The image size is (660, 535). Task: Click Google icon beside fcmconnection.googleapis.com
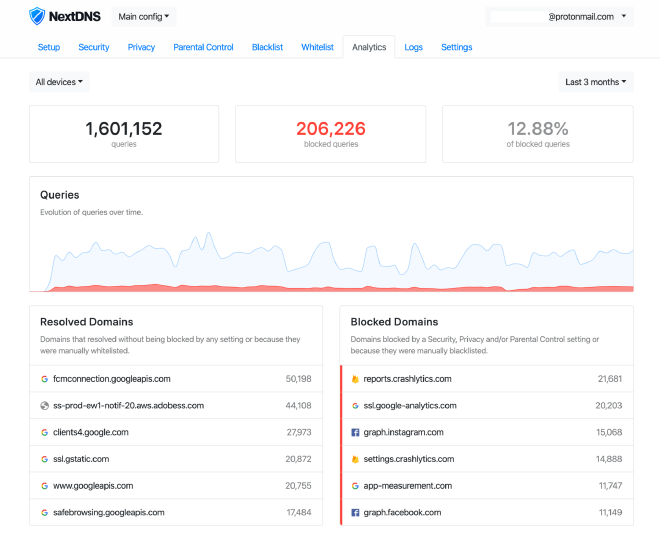44,379
